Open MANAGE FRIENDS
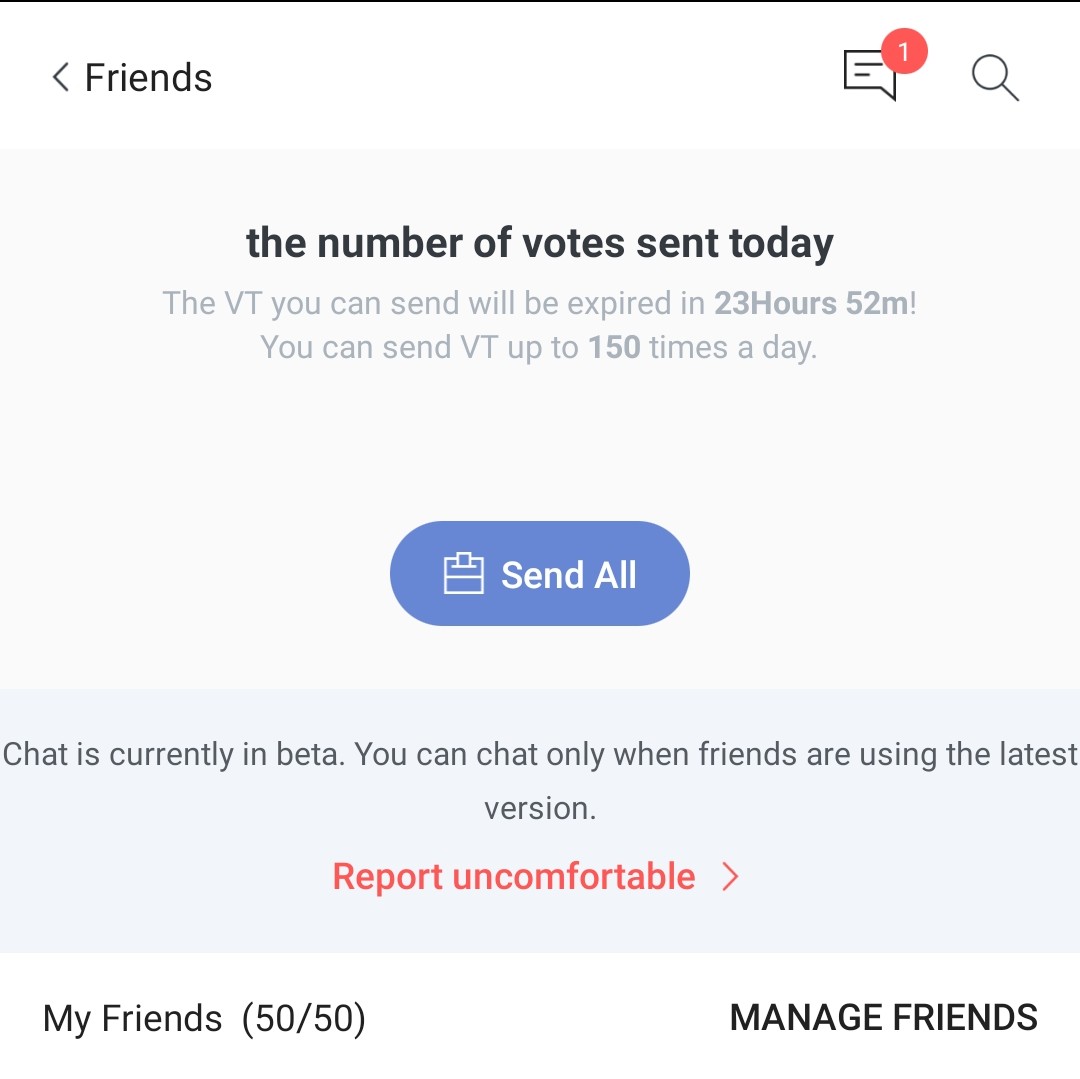 click(883, 1017)
